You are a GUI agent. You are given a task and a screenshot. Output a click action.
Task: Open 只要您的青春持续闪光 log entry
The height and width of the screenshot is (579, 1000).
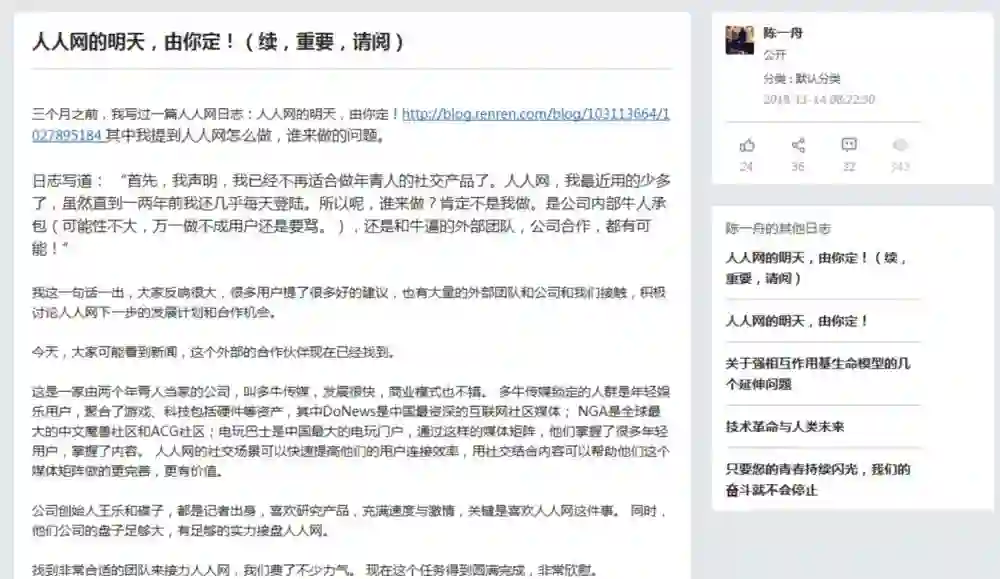point(818,480)
